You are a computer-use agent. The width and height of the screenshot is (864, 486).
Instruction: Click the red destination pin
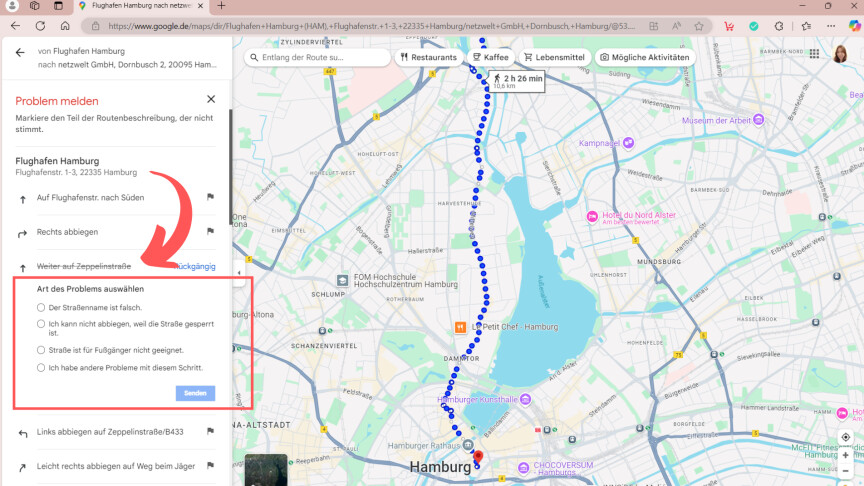[478, 456]
